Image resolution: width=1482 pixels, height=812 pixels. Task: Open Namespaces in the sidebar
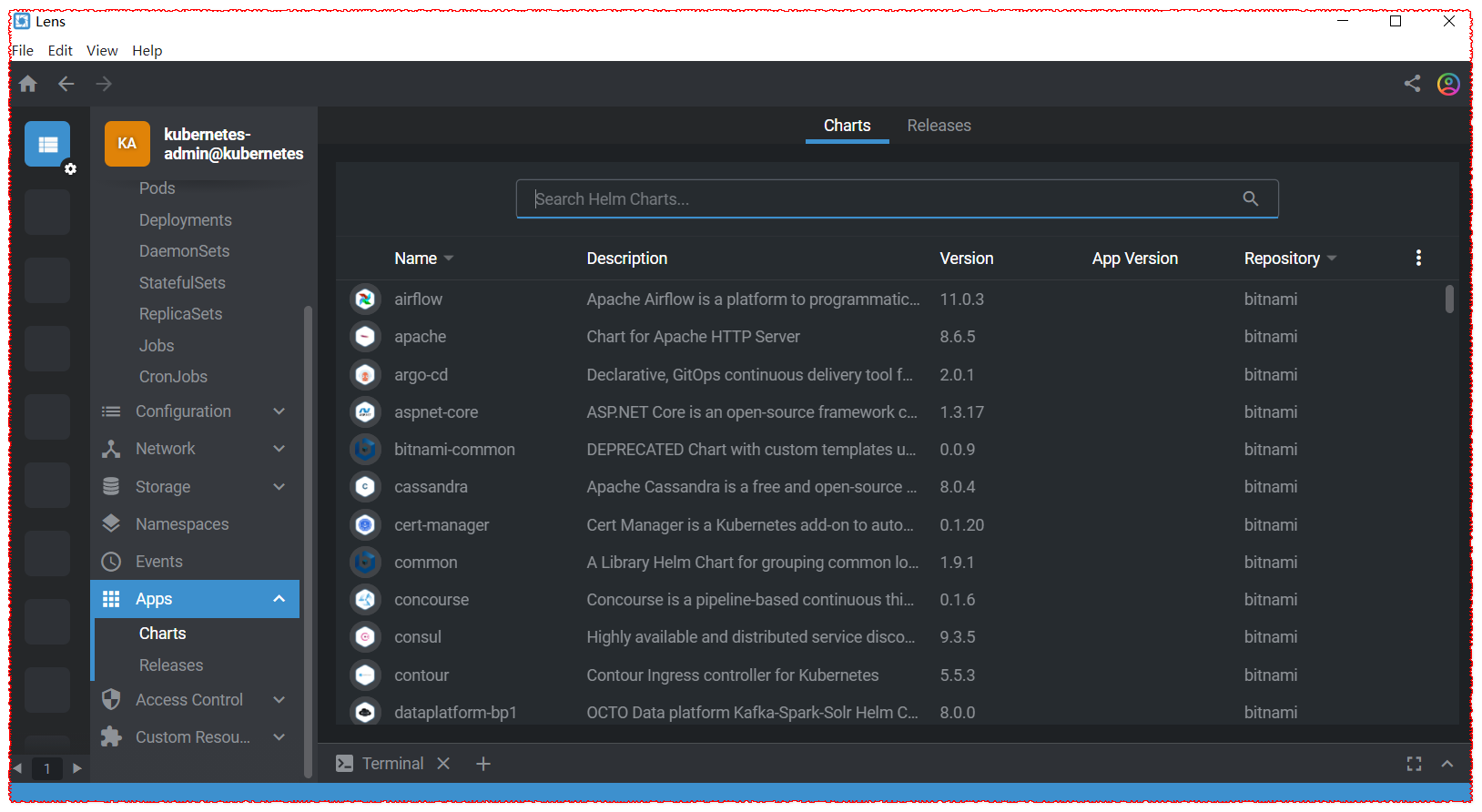pyautogui.click(x=182, y=524)
